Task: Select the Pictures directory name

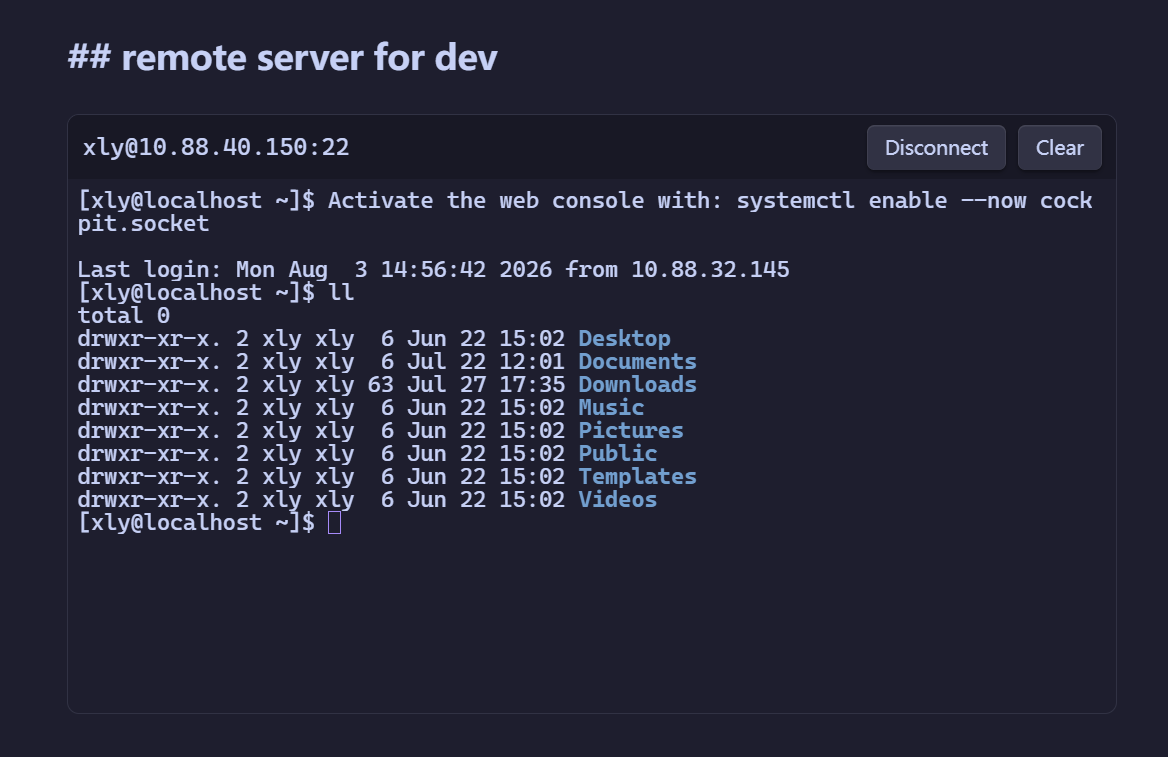Action: [x=631, y=431]
